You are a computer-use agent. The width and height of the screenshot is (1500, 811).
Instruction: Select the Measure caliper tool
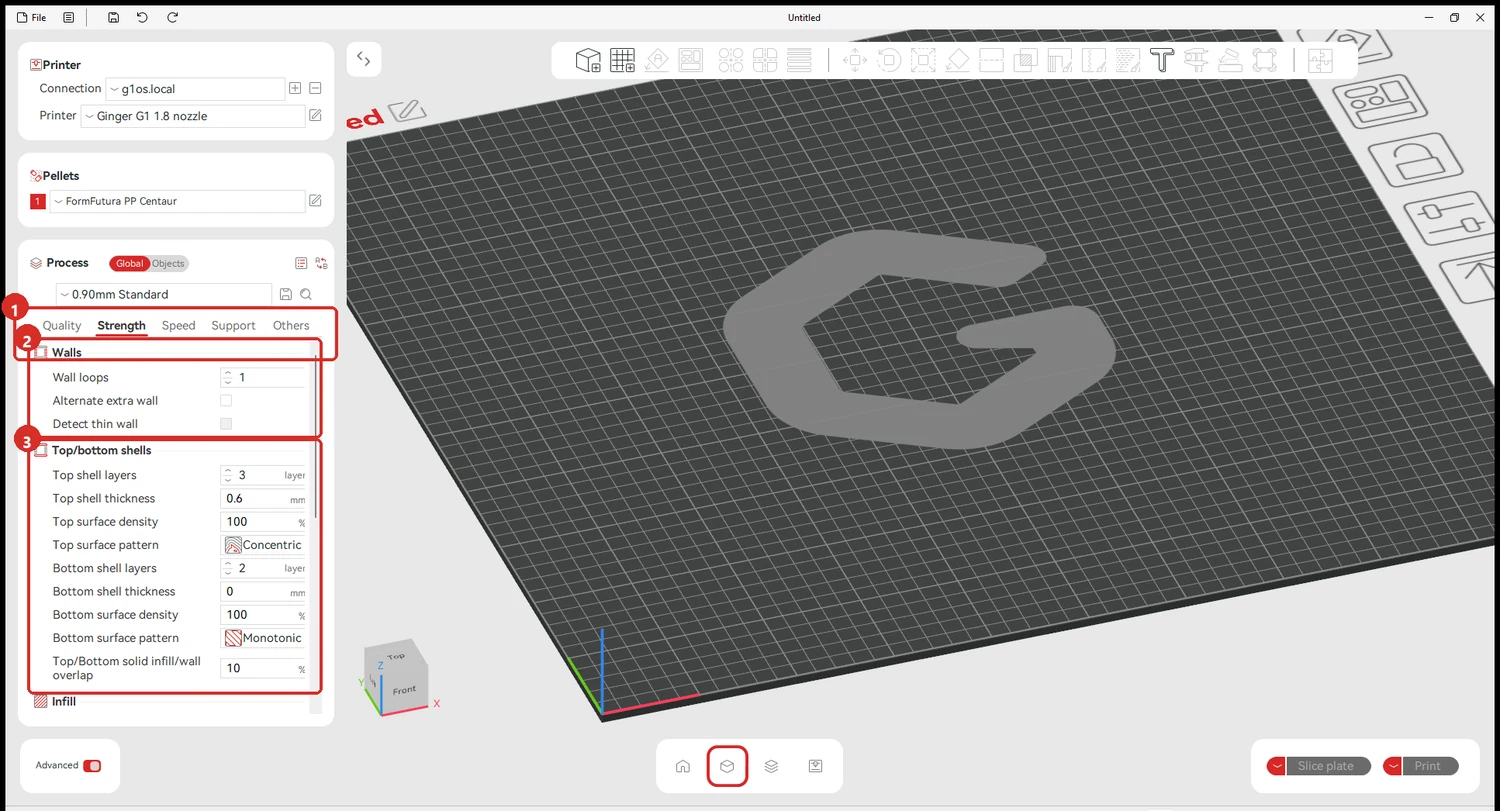(x=1195, y=60)
